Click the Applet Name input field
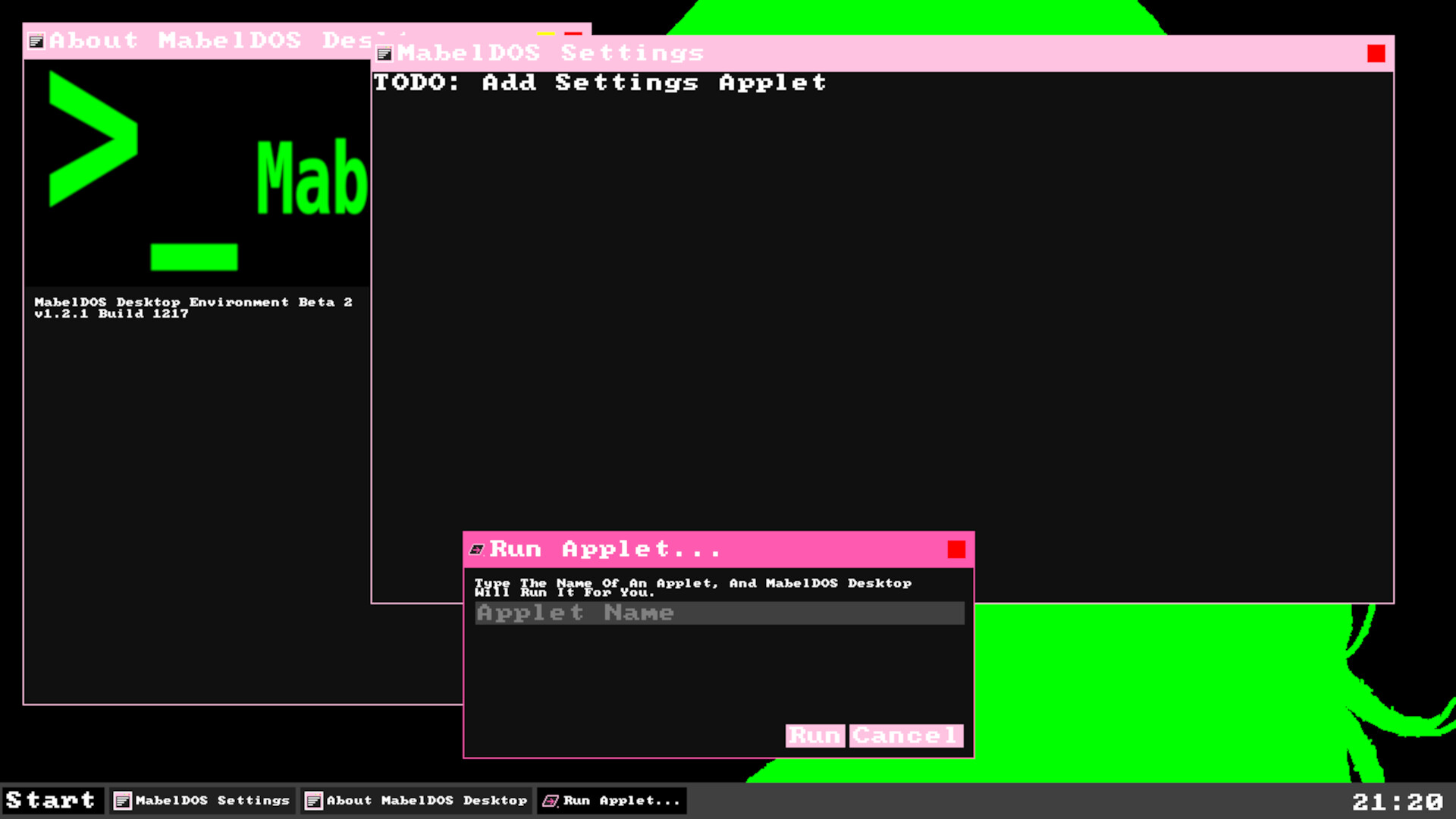Viewport: 1456px width, 819px height. [x=719, y=613]
